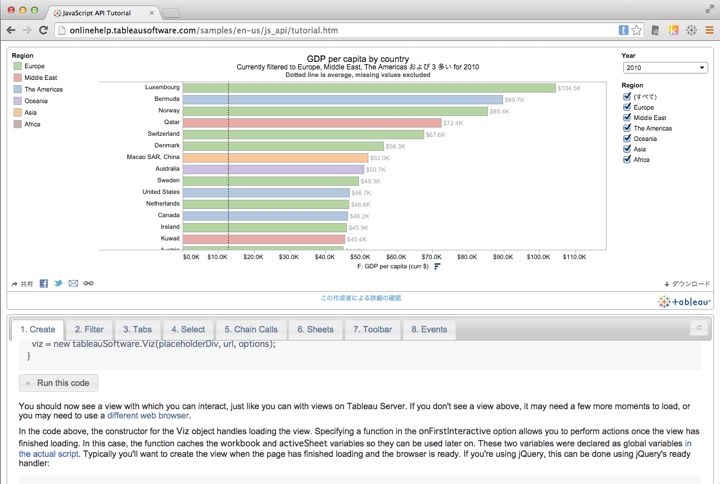720x484 pixels.
Task: Click the share arrow icon labeled 共有
Action: pos(22,284)
